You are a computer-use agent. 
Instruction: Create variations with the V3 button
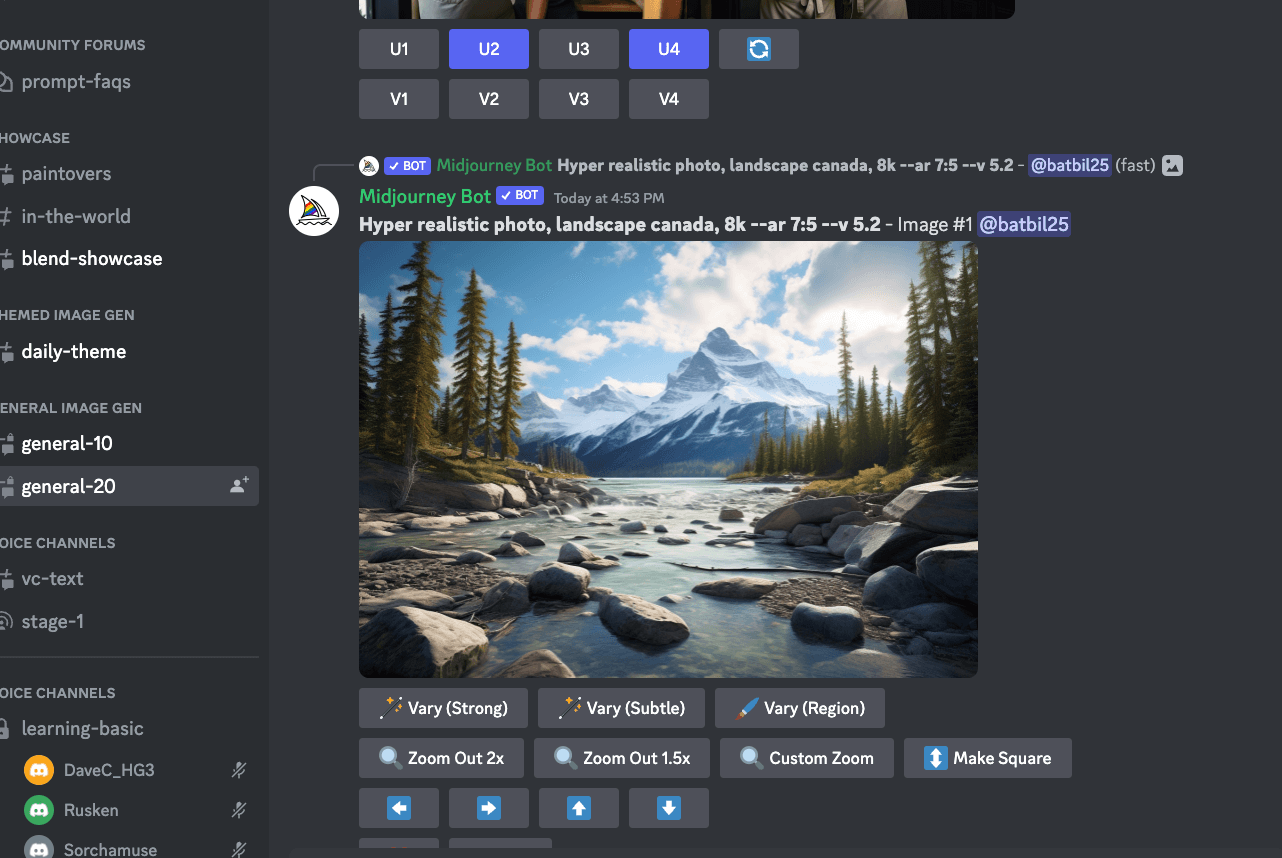[579, 99]
